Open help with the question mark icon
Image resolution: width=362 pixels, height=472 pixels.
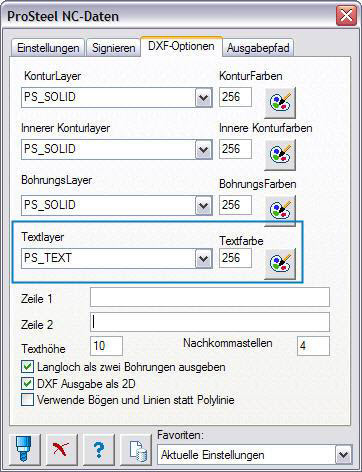99,449
